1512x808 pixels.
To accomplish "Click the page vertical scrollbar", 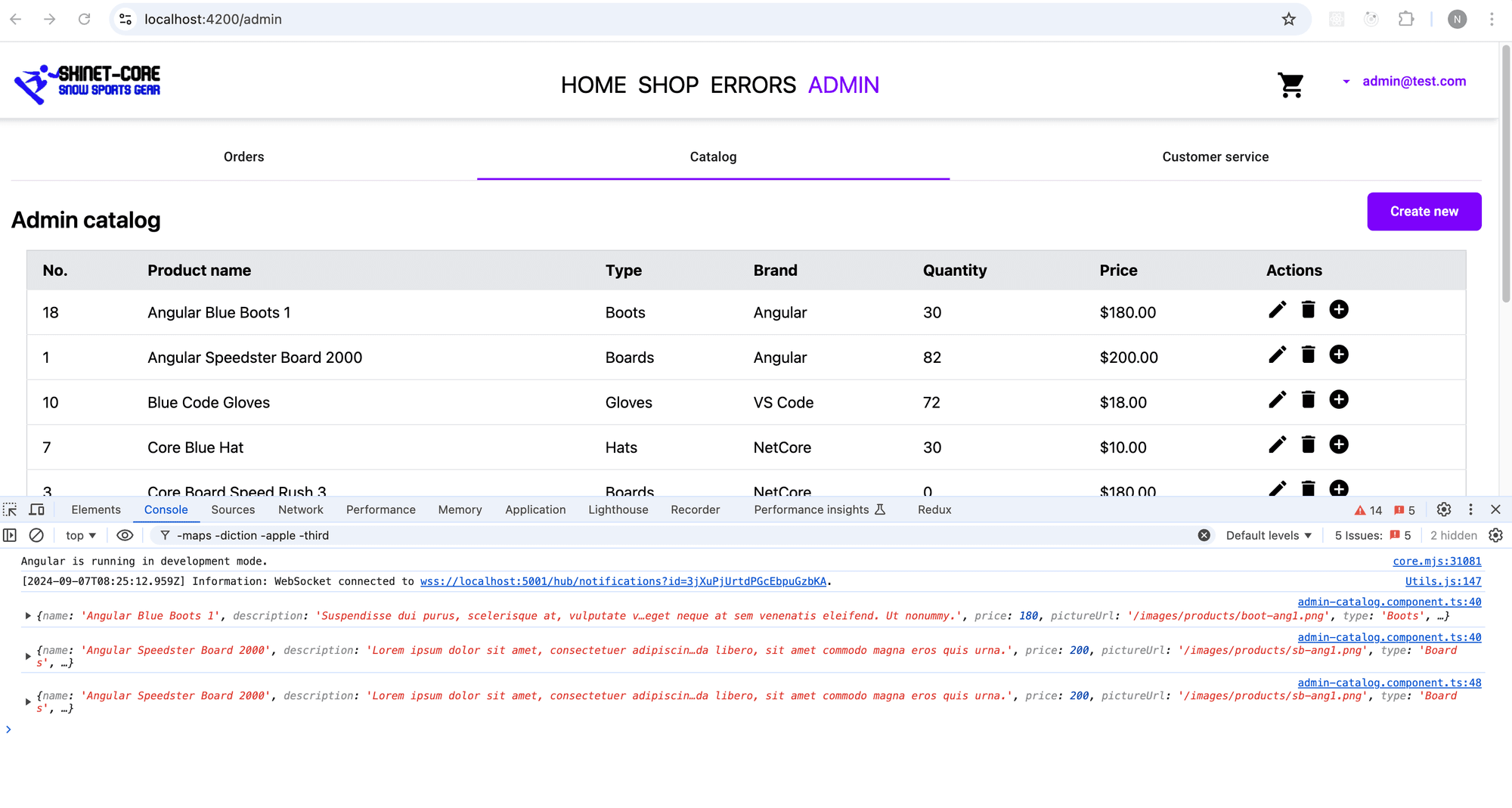I will coord(1505,174).
